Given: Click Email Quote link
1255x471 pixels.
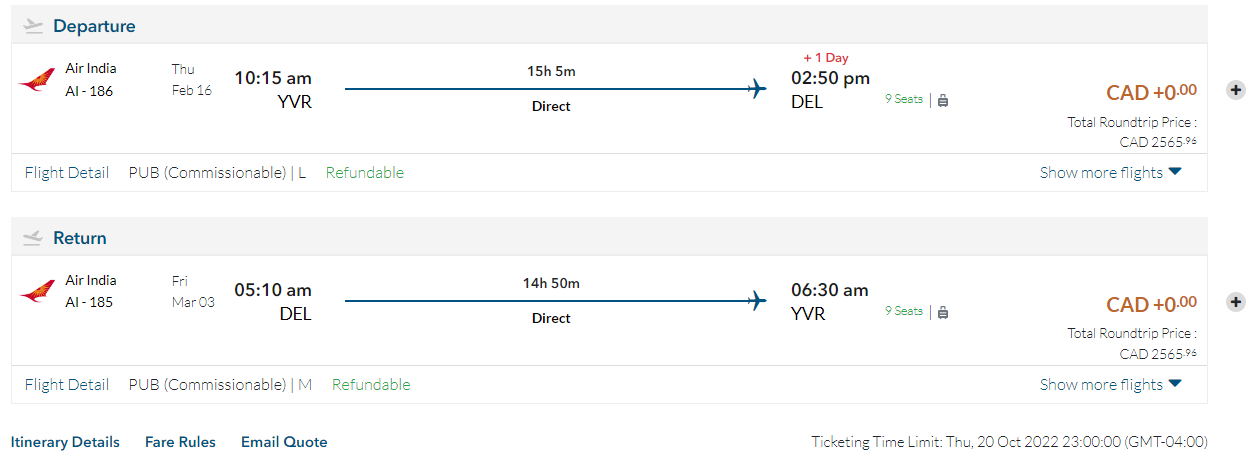Looking at the screenshot, I should (x=284, y=442).
